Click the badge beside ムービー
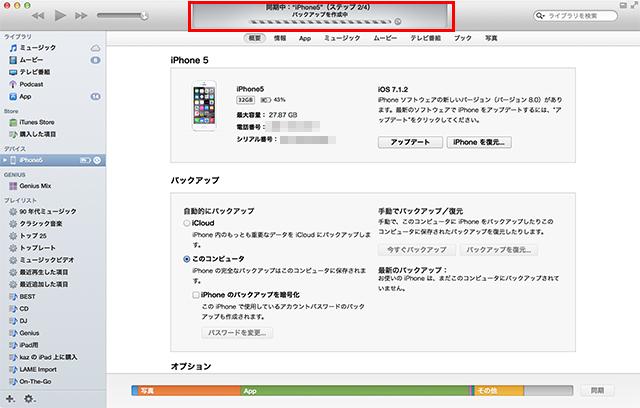The image size is (640, 408). pos(95,60)
